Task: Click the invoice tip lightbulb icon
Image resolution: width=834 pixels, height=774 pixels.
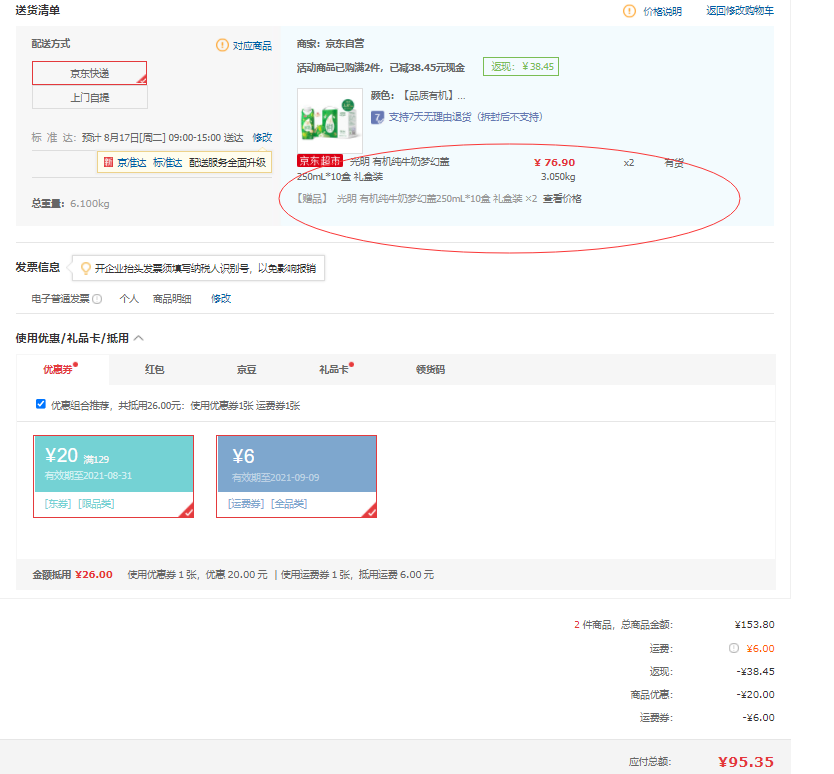Action: tap(85, 268)
